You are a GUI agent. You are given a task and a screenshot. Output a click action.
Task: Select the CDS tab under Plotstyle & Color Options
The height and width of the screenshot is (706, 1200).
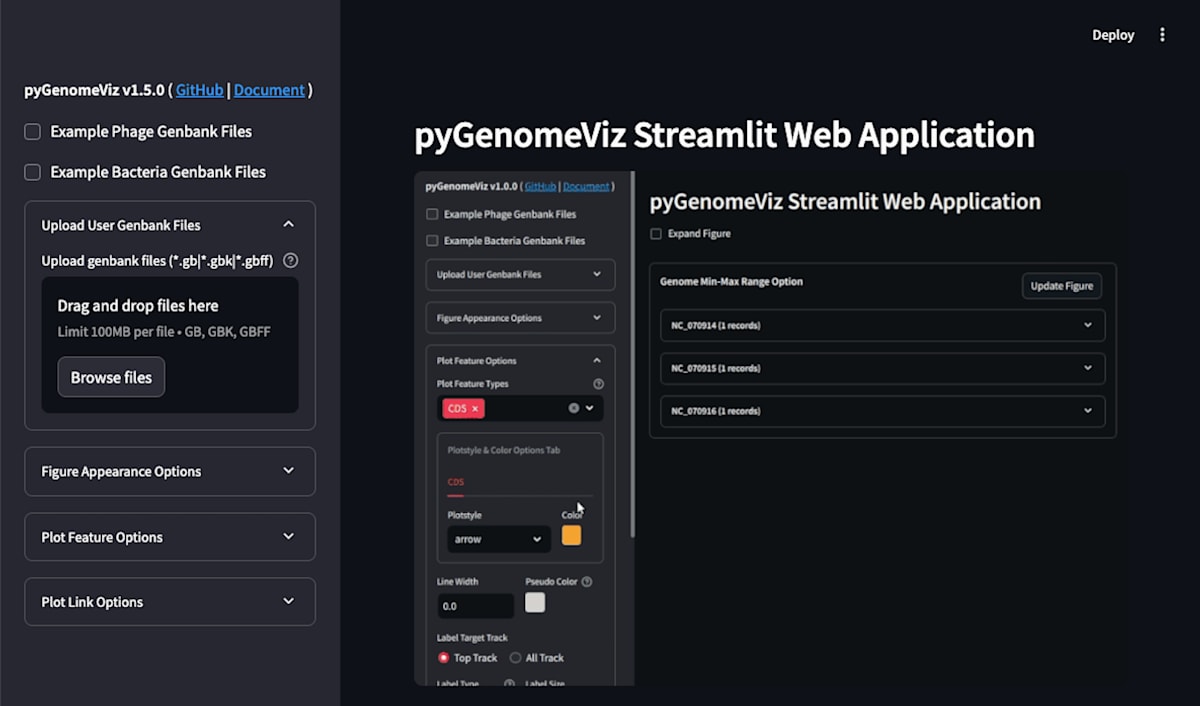(456, 482)
